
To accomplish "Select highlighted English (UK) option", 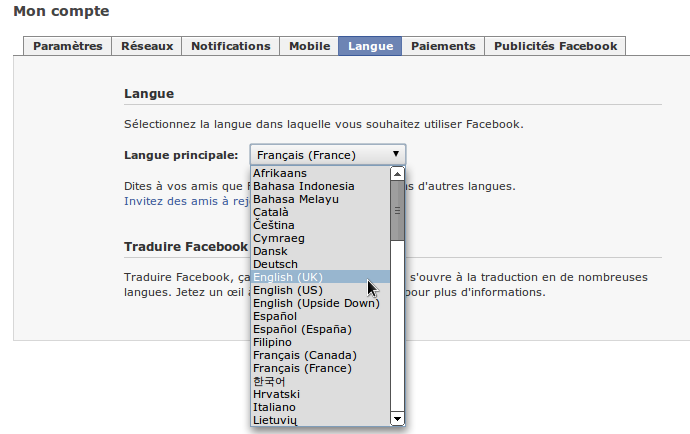I will tap(320, 277).
